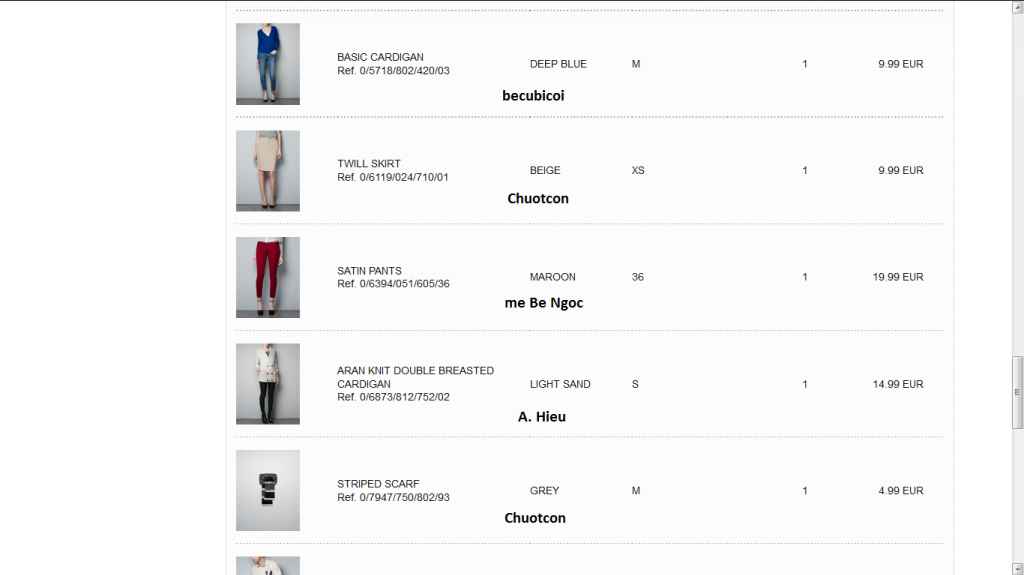The image size is (1024, 575).
Task: Click the SATIN PANTS item name
Action: [x=369, y=271]
